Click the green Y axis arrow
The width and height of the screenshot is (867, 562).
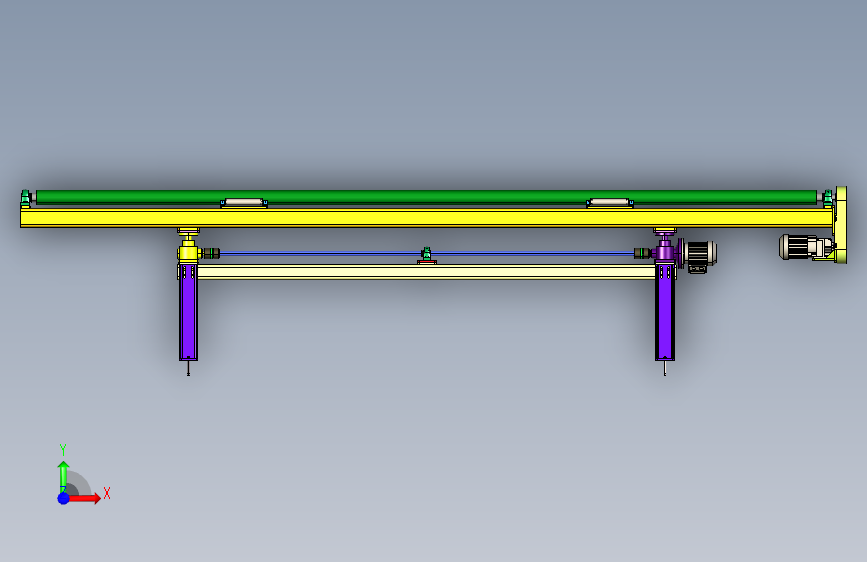(x=64, y=477)
